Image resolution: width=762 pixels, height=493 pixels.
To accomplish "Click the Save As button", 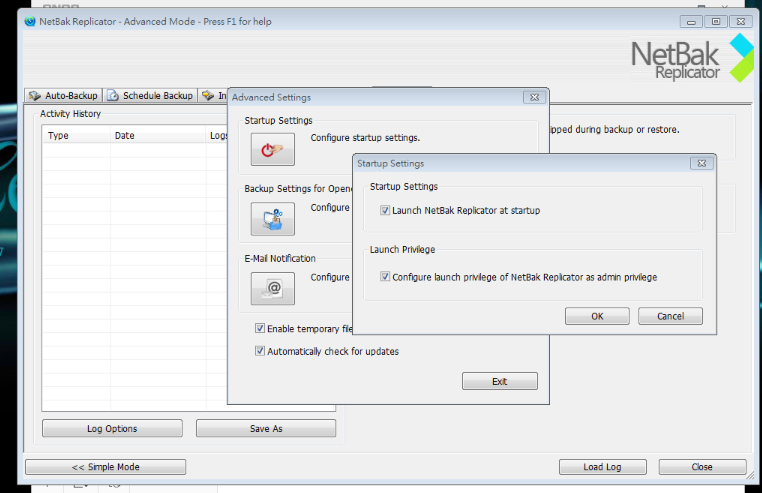I will pos(266,428).
